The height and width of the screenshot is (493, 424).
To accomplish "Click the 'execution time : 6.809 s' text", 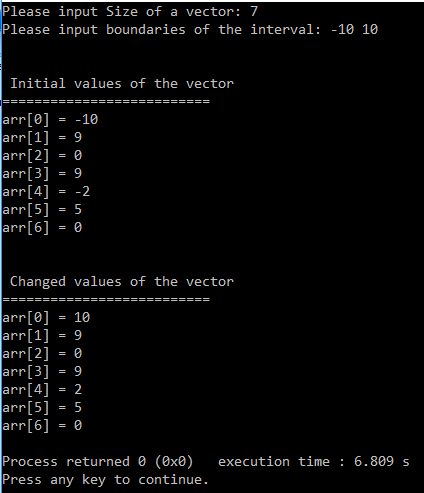I will click(x=314, y=462).
